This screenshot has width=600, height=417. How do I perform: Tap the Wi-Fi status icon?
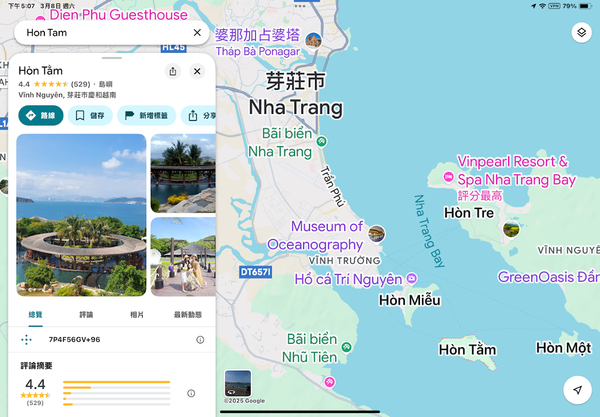[x=542, y=6]
